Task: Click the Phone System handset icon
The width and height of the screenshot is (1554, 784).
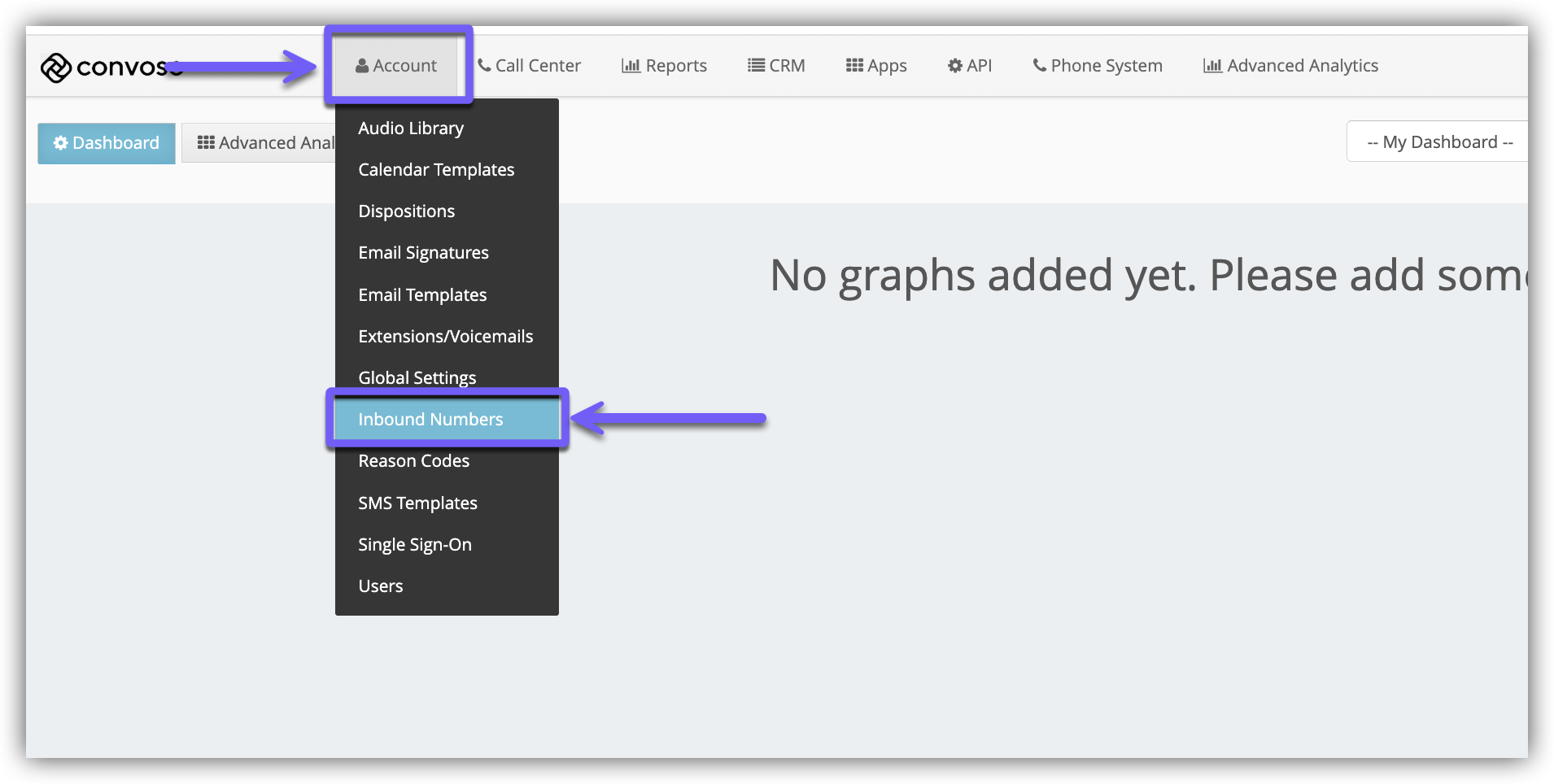Action: [x=1039, y=66]
